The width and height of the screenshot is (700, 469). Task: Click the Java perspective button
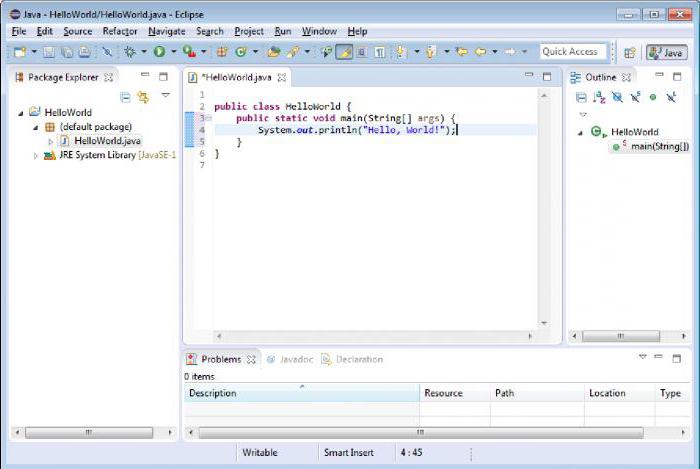click(667, 52)
